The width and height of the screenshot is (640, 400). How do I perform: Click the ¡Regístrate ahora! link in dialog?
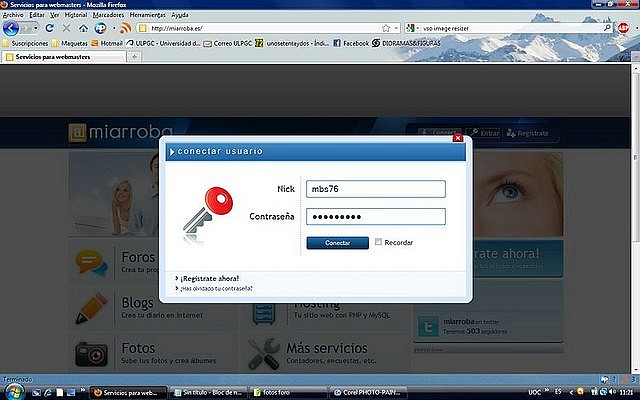(x=210, y=278)
